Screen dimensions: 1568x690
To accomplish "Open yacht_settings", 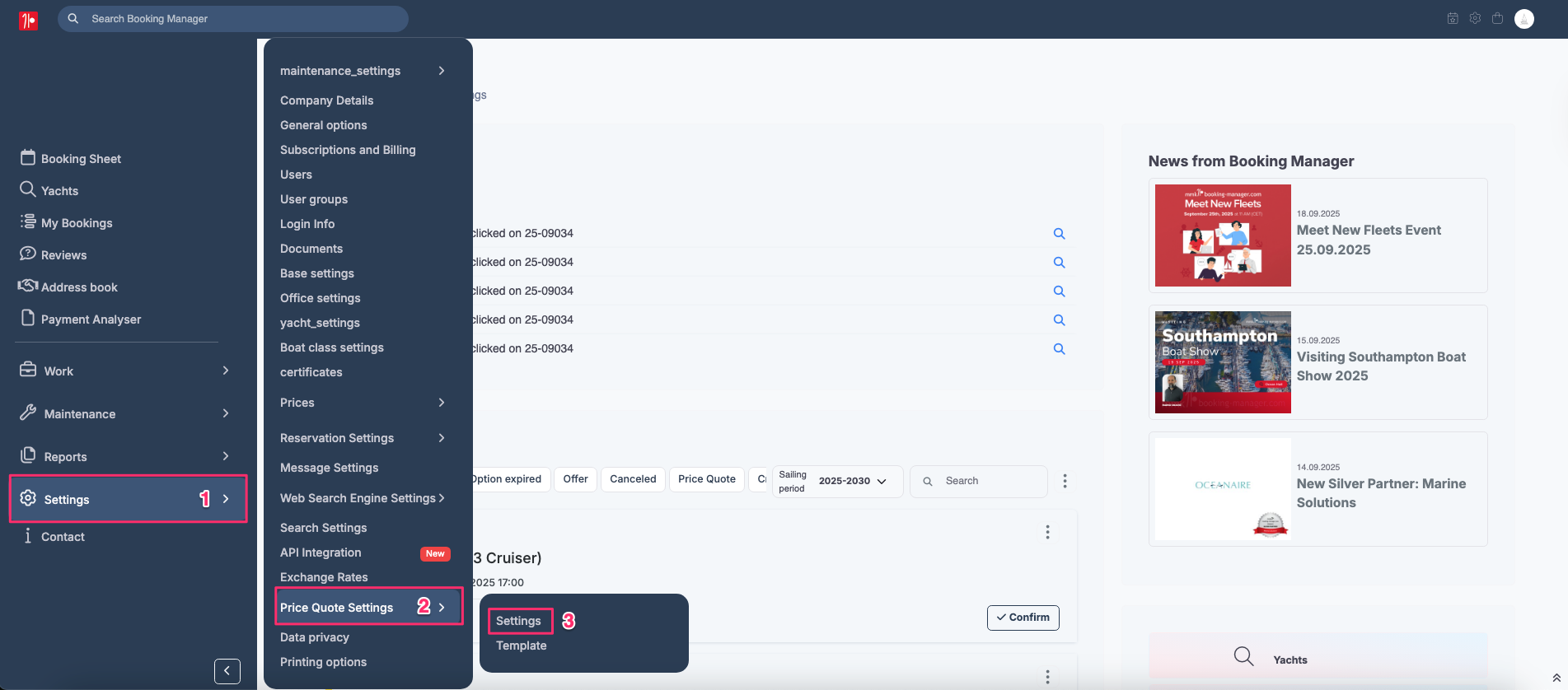I will [x=320, y=323].
